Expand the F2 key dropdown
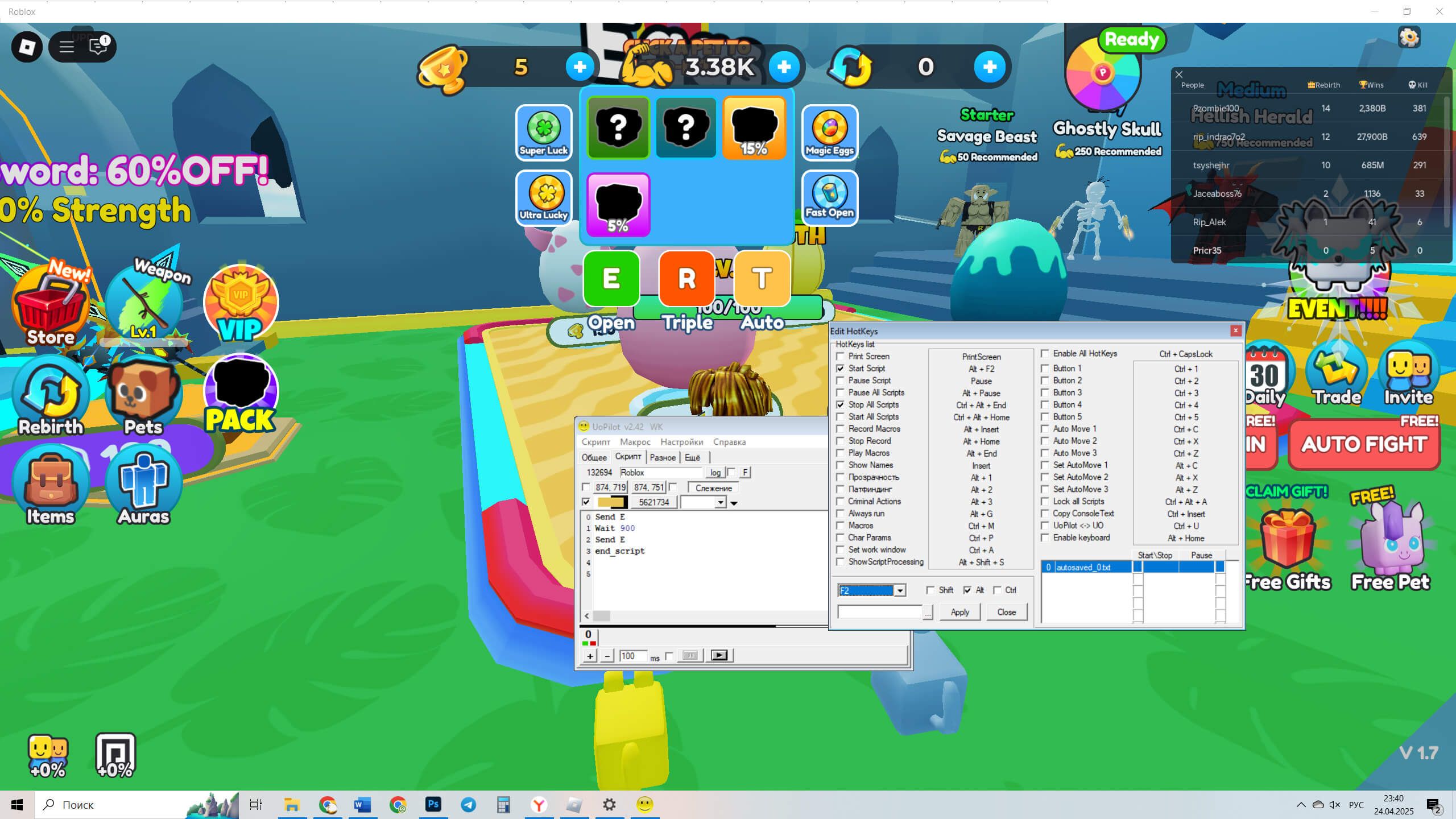 pyautogui.click(x=900, y=590)
